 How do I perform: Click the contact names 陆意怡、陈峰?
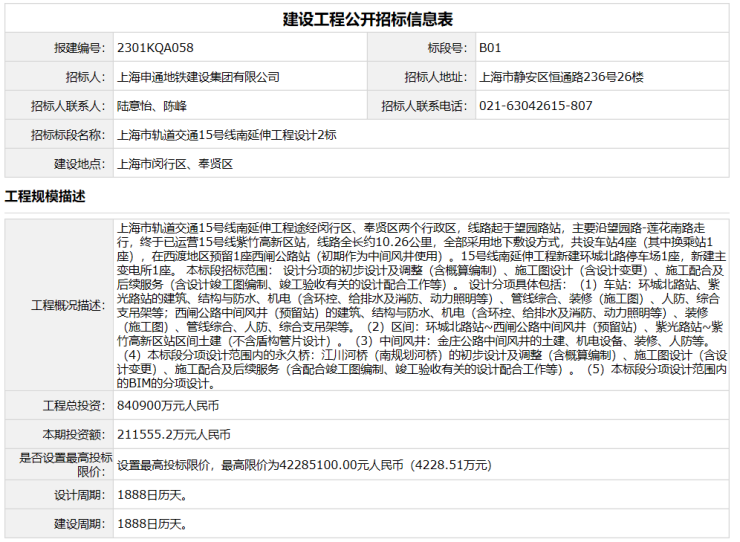tap(151, 106)
